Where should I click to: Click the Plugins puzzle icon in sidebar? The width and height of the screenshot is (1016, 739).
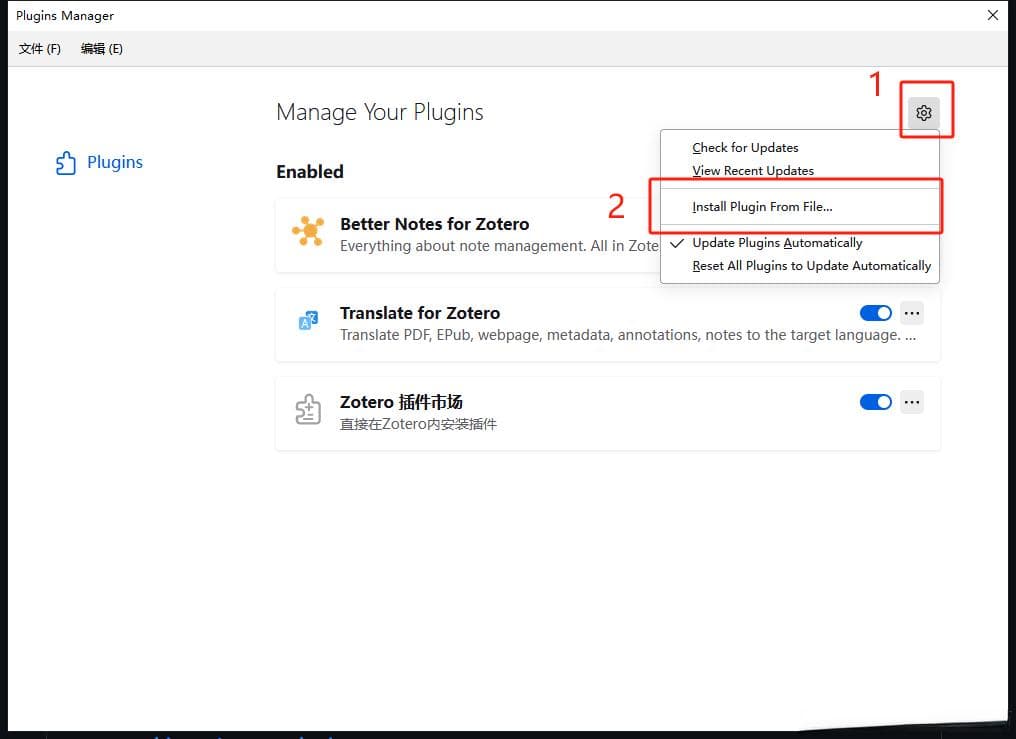(65, 163)
